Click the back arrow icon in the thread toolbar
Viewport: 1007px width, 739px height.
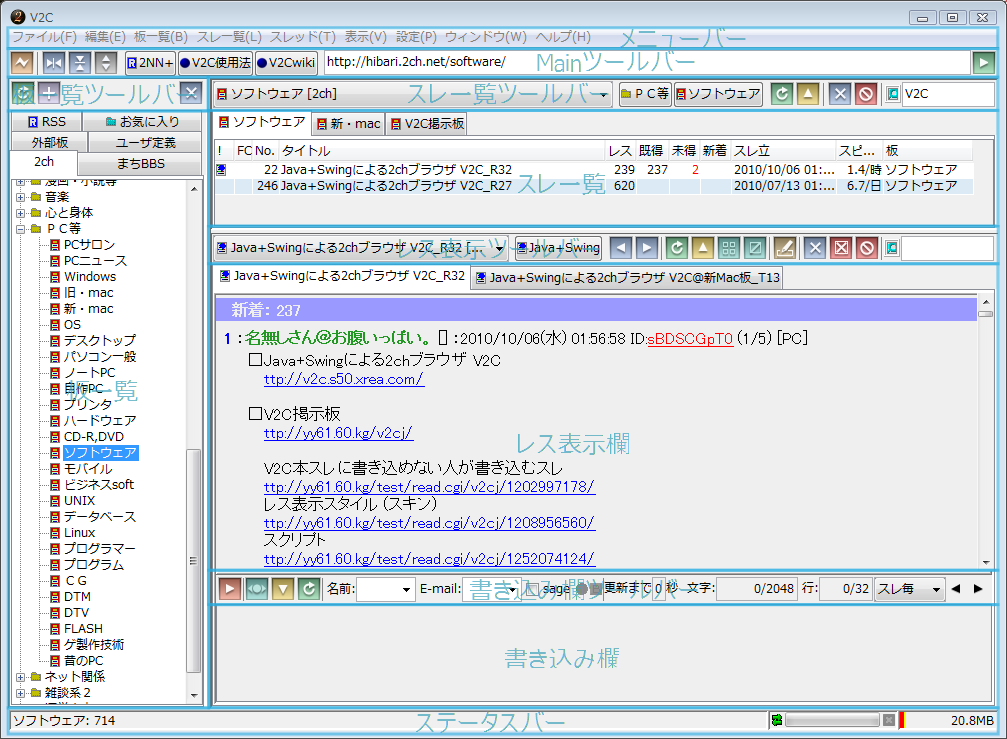[x=621, y=248]
